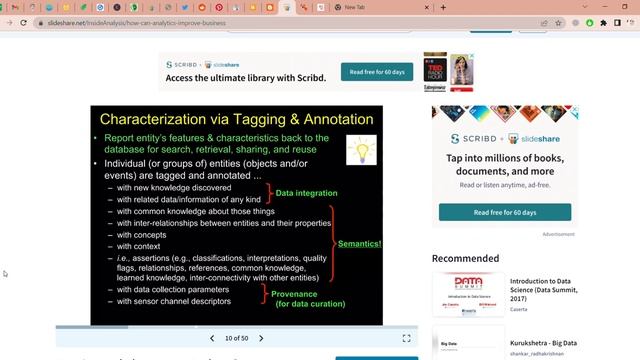Viewport: 640px width, 360px height.
Task: Close the sidebar Scribd ad
Action: (575, 109)
